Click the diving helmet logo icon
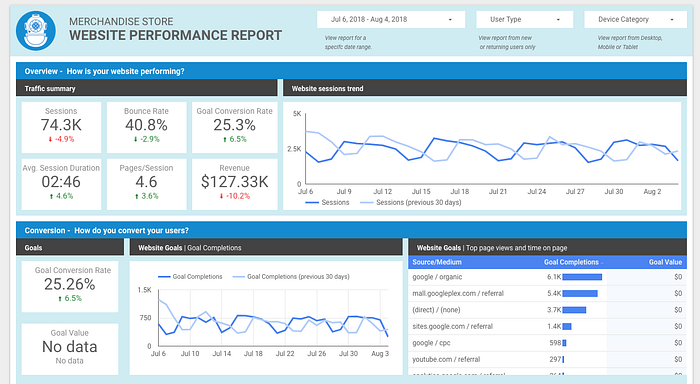This screenshot has width=700, height=384. pyautogui.click(x=36, y=31)
